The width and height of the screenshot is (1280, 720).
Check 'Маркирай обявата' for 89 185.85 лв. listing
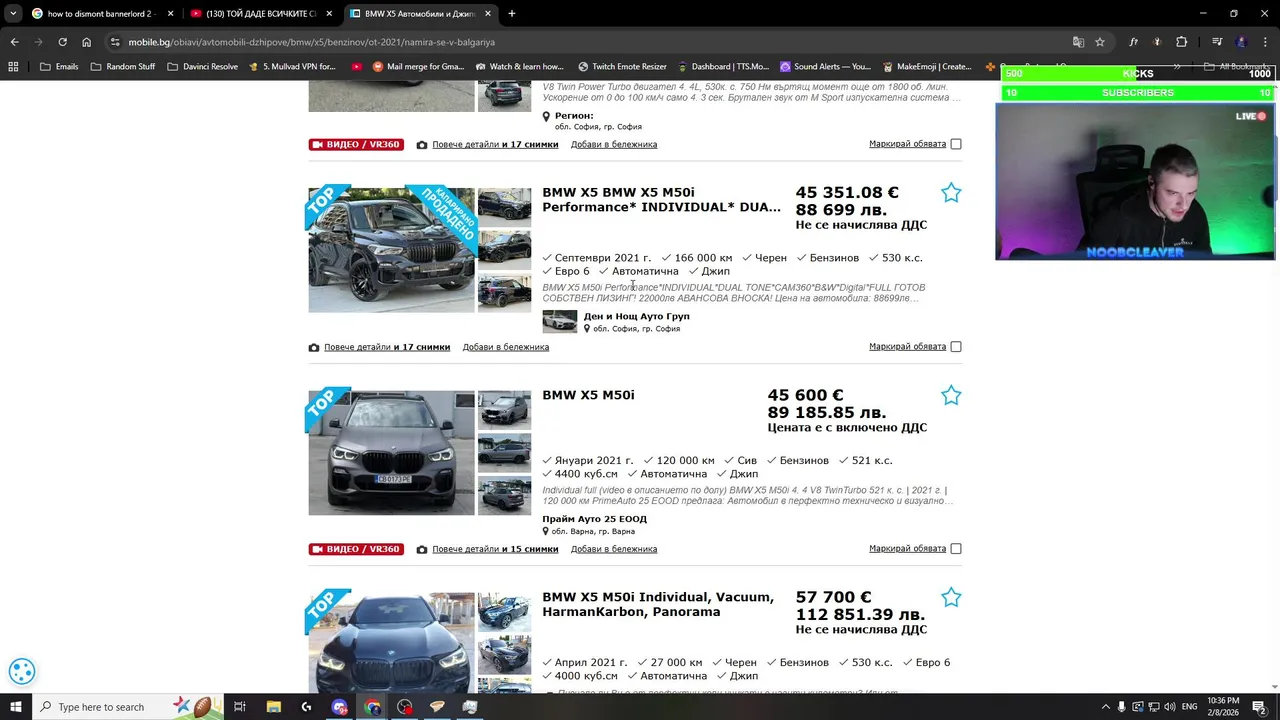(956, 549)
